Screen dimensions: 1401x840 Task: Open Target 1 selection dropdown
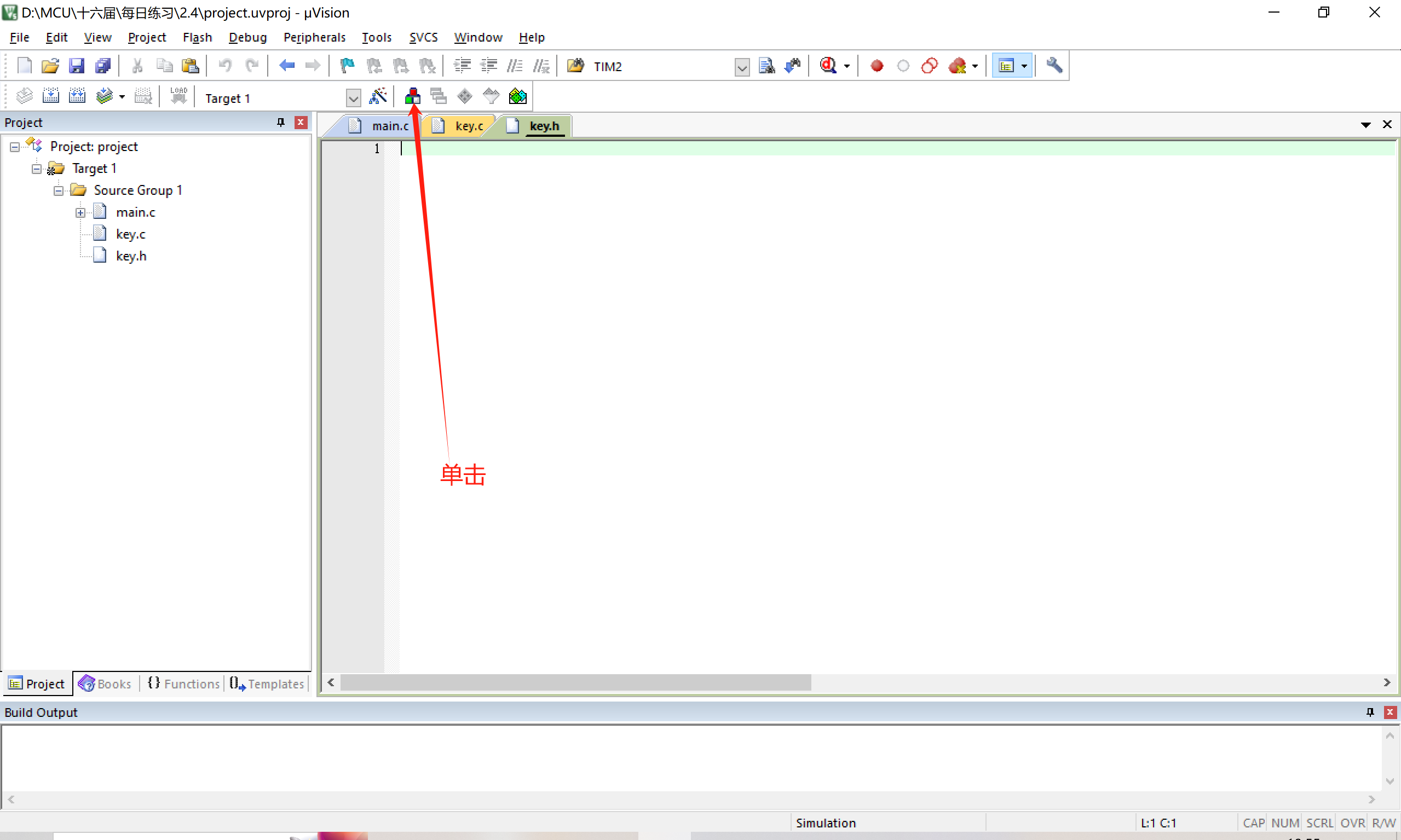(353, 99)
